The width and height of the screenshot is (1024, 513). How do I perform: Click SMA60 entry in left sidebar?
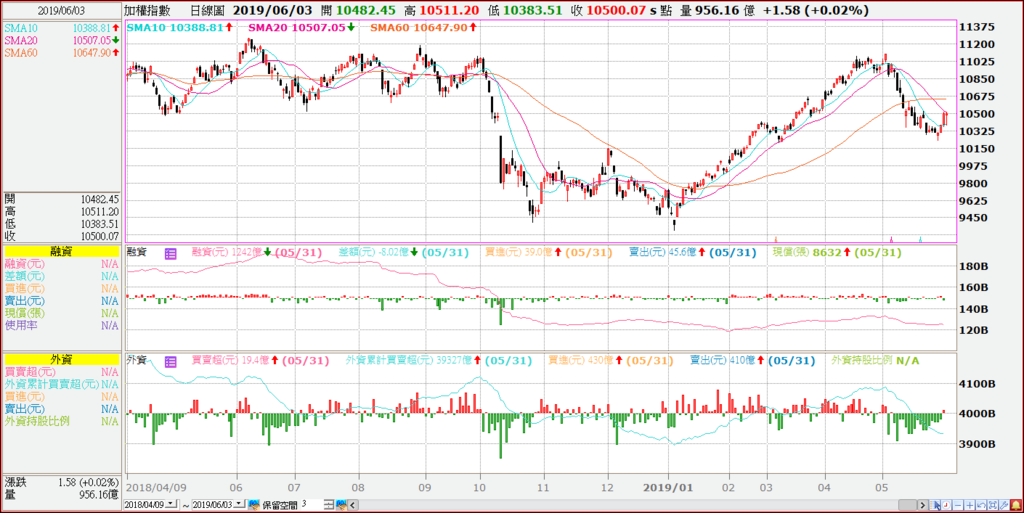coord(61,53)
